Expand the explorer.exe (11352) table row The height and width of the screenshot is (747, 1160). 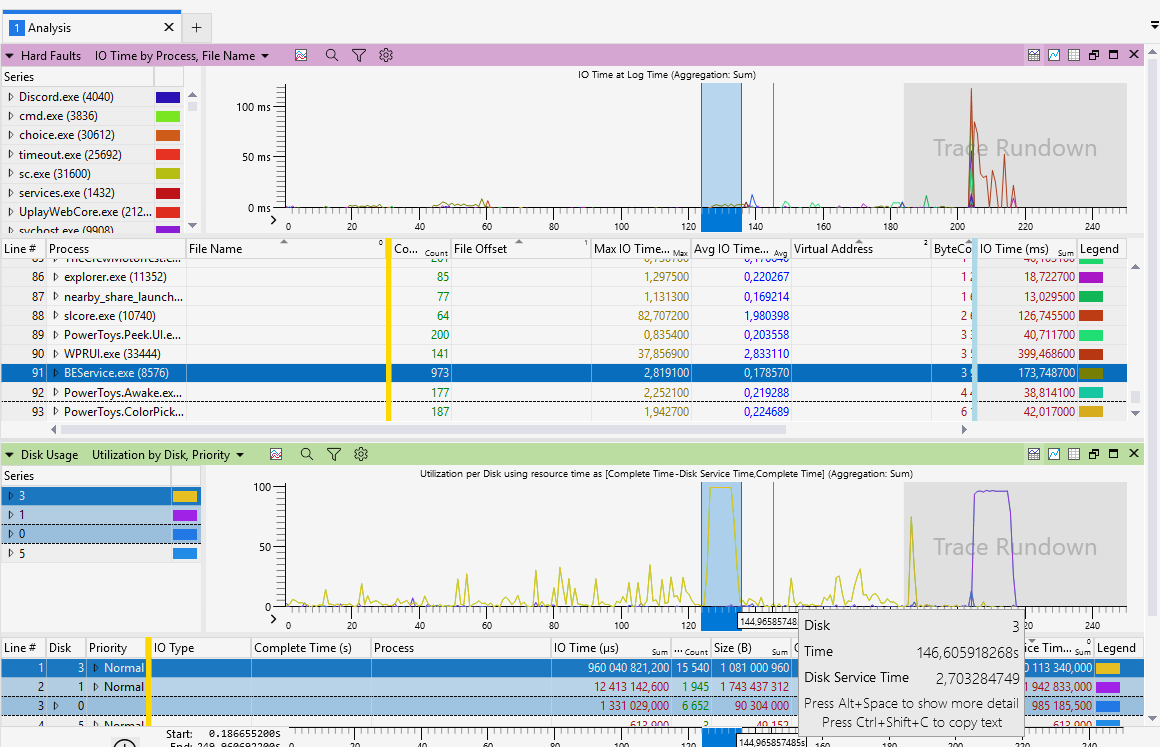55,277
